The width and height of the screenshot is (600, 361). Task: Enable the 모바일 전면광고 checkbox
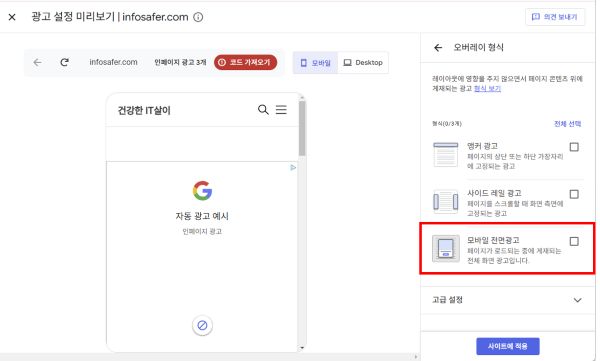point(574,242)
